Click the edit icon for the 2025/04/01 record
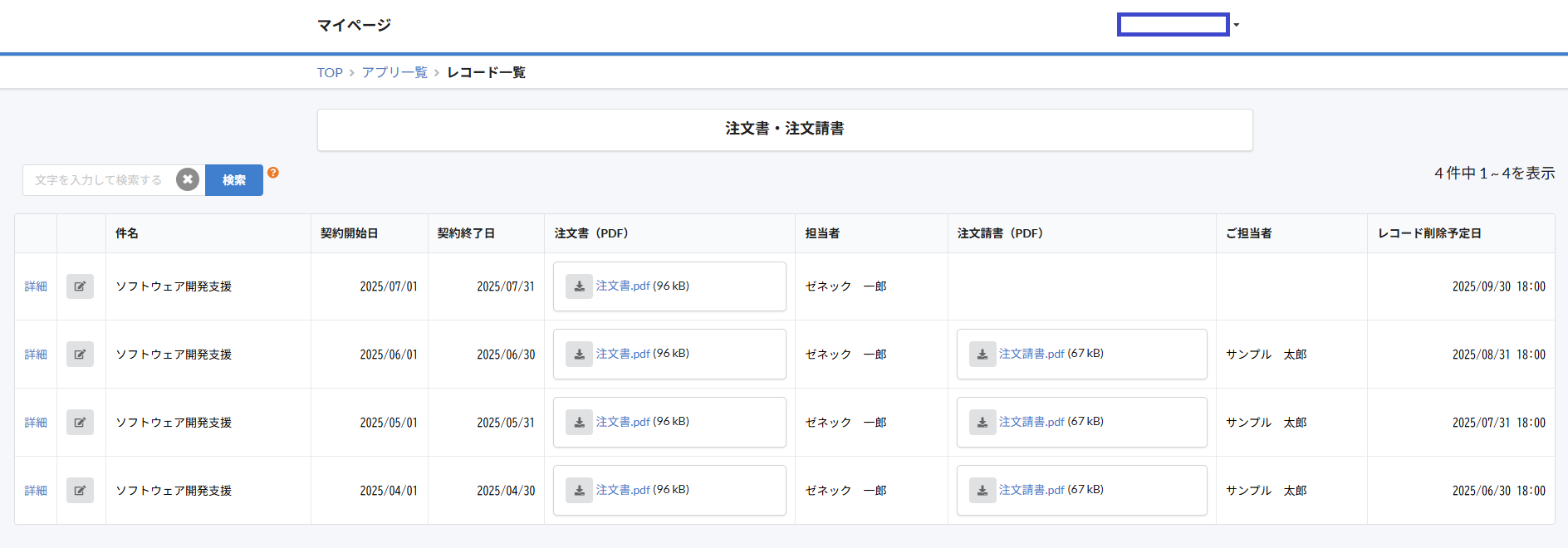The height and width of the screenshot is (548, 1568). pos(80,491)
